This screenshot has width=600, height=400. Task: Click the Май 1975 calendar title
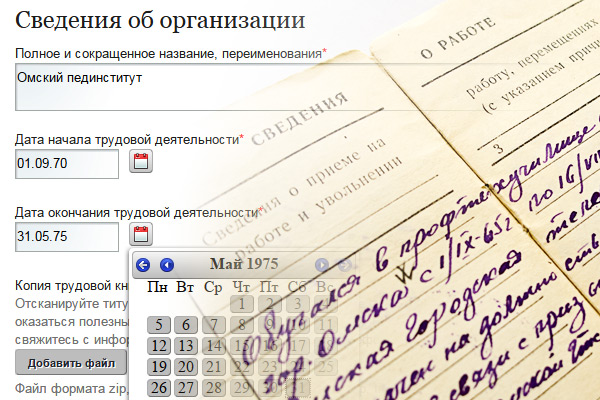tap(244, 265)
